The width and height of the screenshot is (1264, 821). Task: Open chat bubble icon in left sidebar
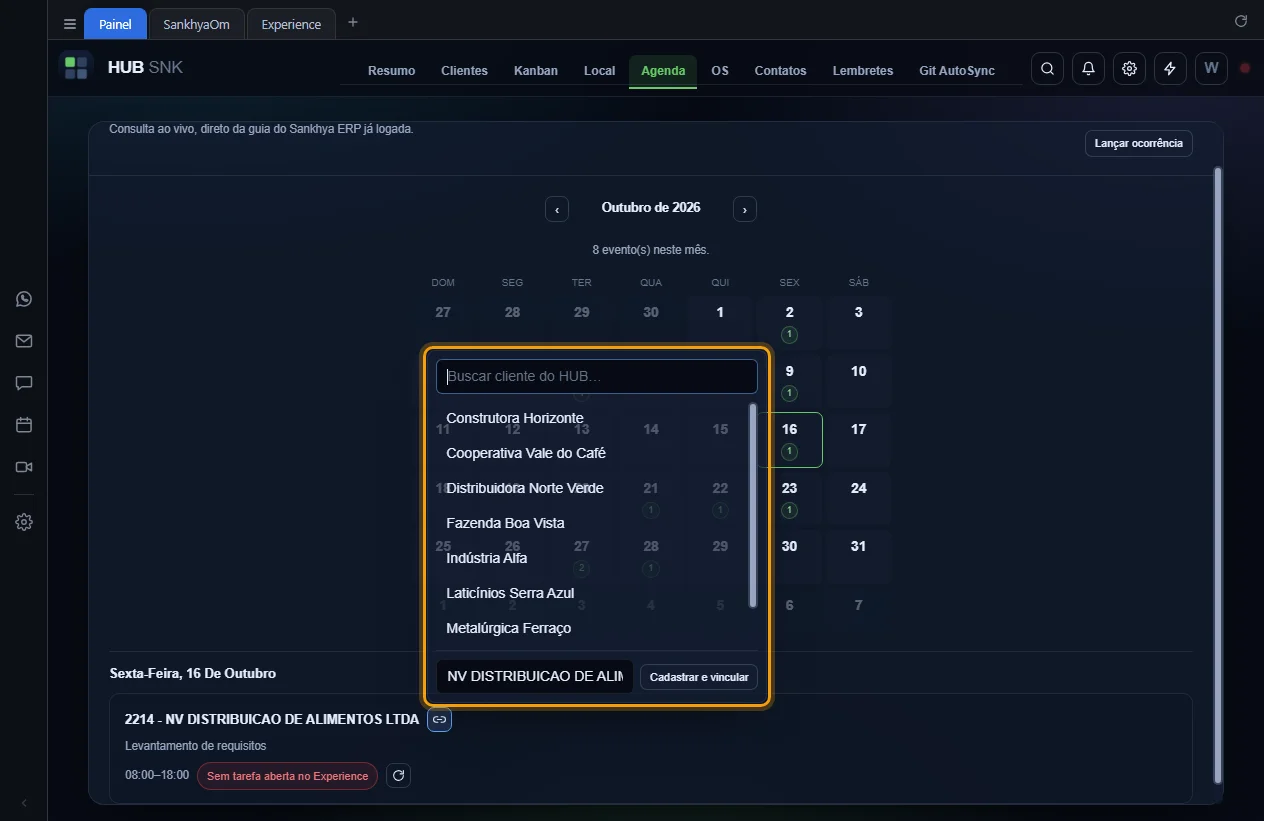click(x=24, y=383)
